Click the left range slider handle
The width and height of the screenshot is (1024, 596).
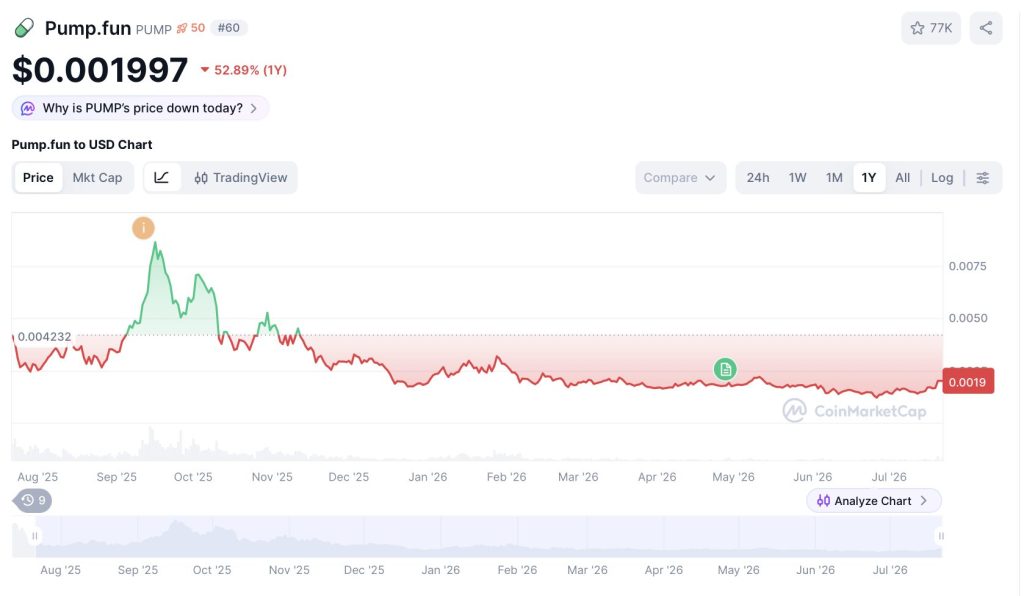coord(35,536)
